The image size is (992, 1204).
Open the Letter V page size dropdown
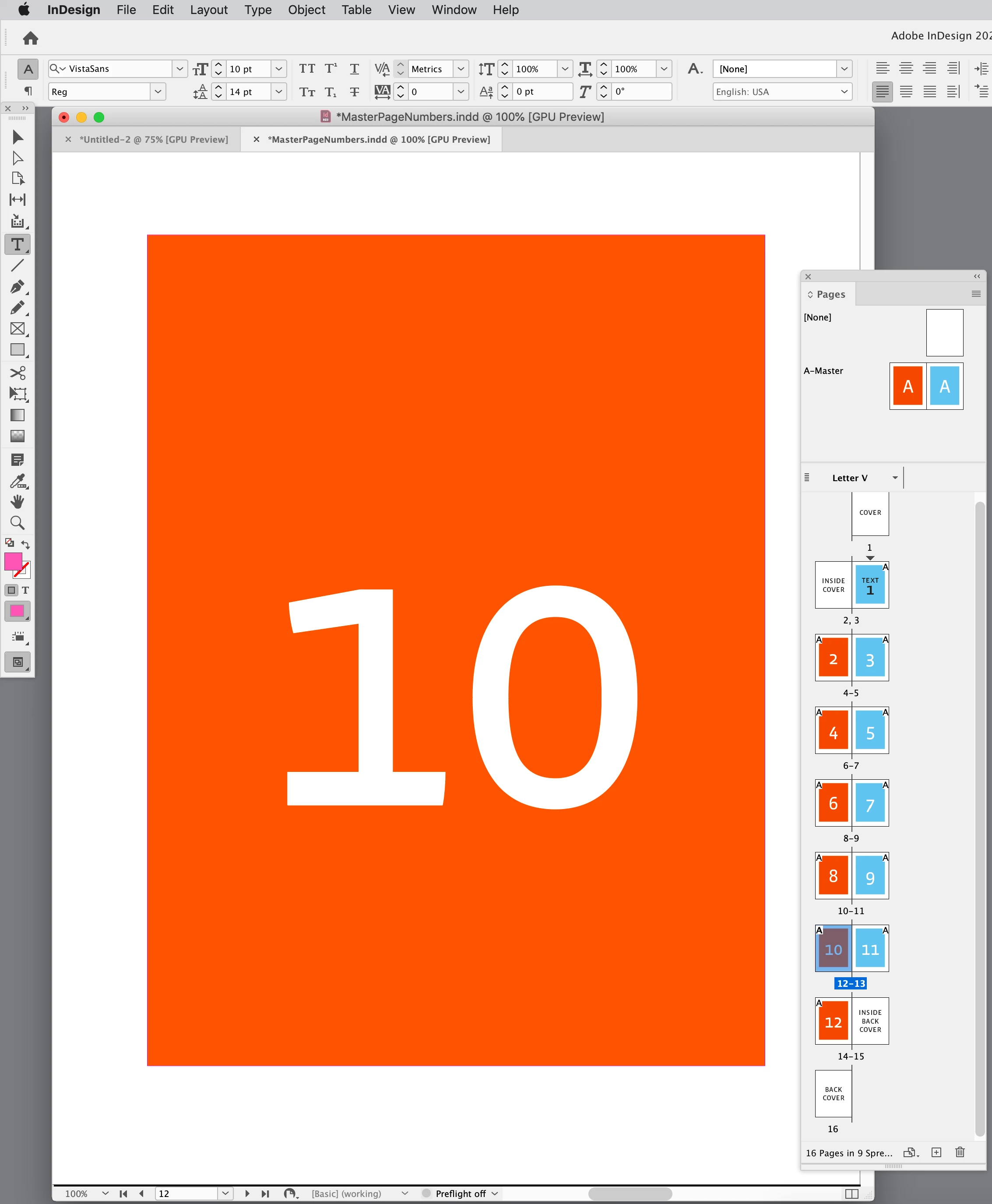coord(894,478)
